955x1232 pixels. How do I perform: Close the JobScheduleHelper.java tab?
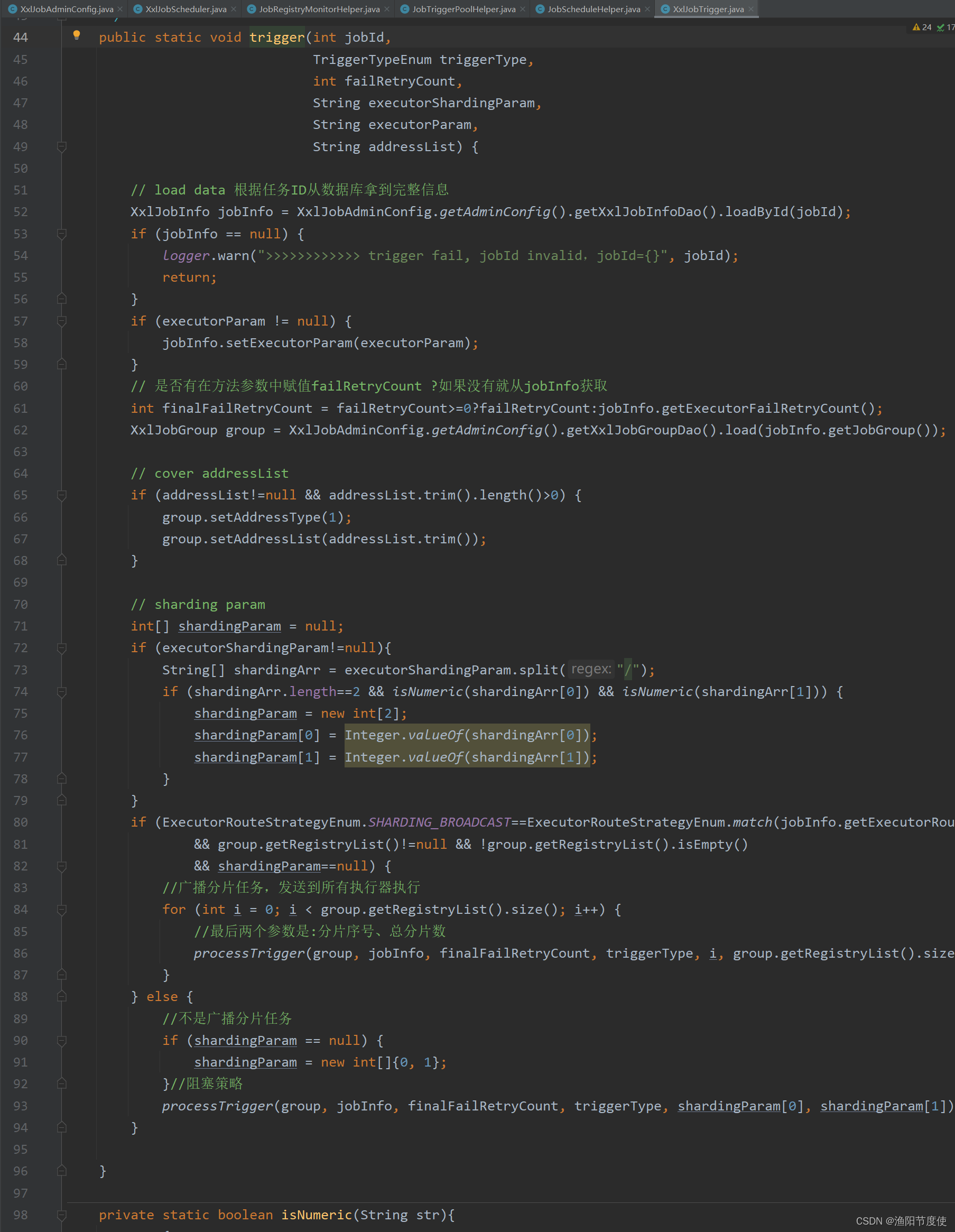(647, 9)
